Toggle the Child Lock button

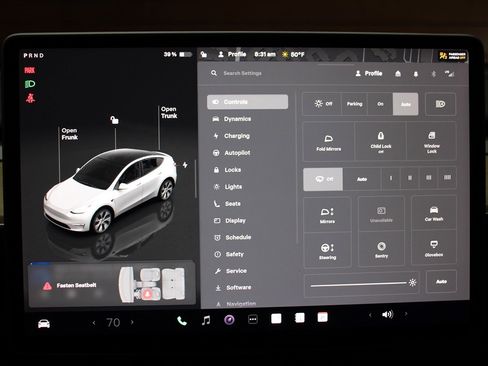click(381, 142)
